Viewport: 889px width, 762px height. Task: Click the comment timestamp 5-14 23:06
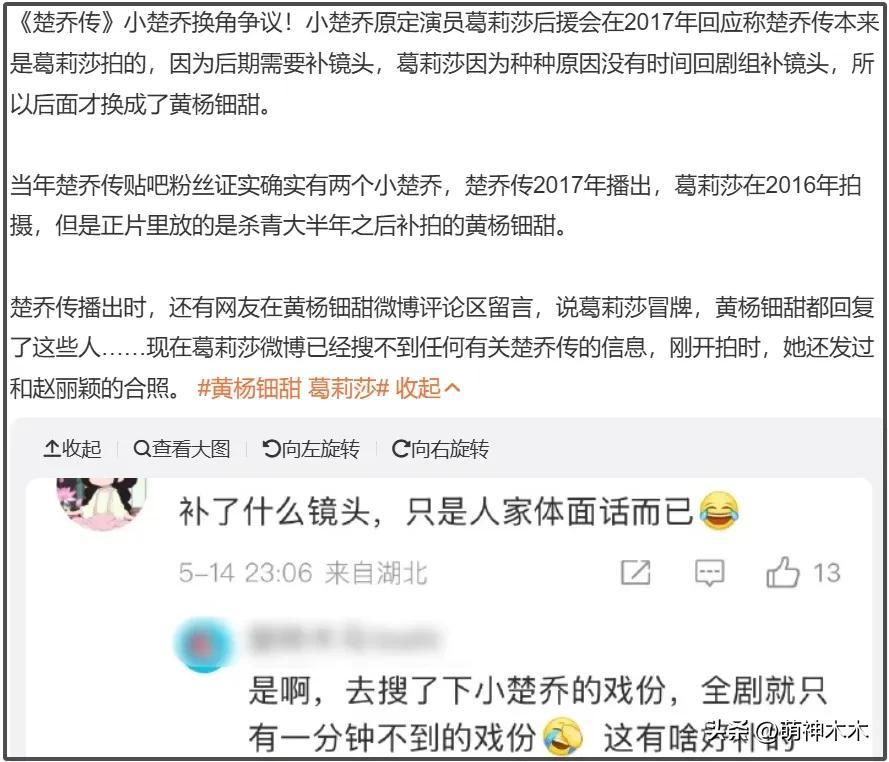pos(245,573)
